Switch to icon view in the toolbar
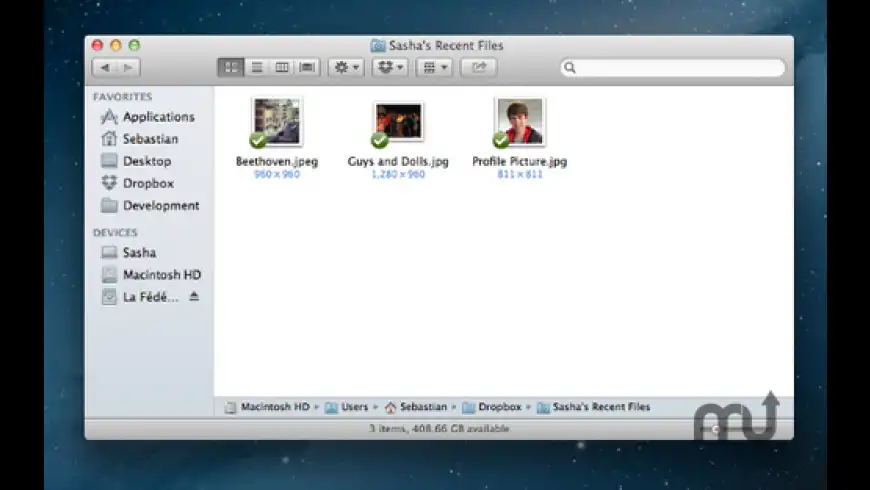This screenshot has height=490, width=870. coord(231,67)
